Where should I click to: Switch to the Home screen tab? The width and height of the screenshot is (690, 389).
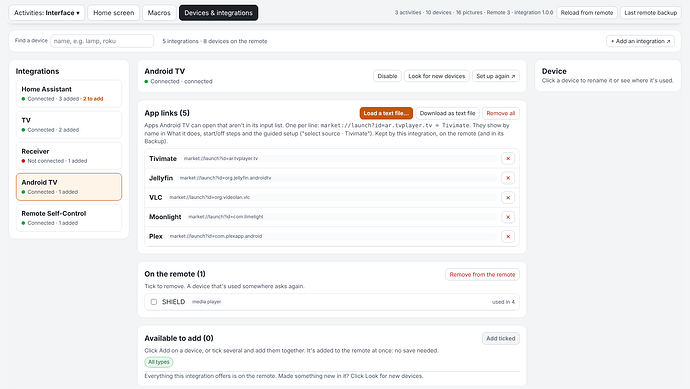(114, 13)
